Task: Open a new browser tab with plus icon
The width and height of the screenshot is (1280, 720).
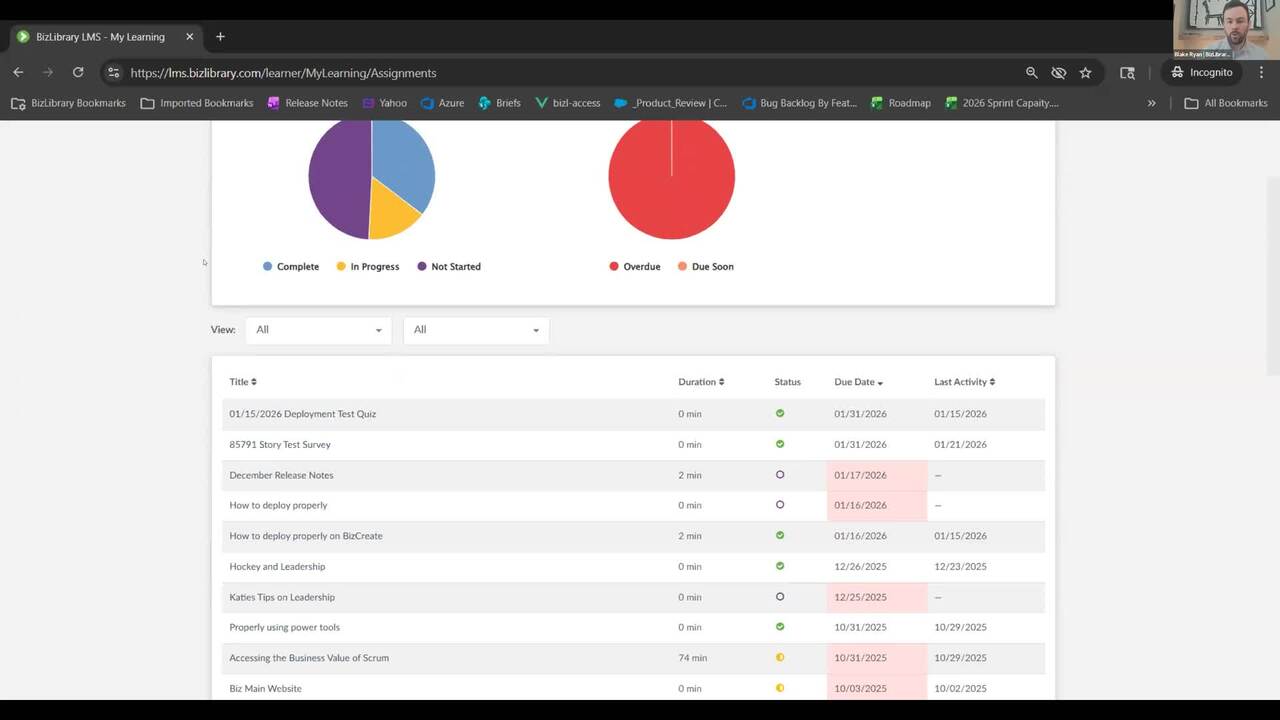Action: pyautogui.click(x=220, y=37)
